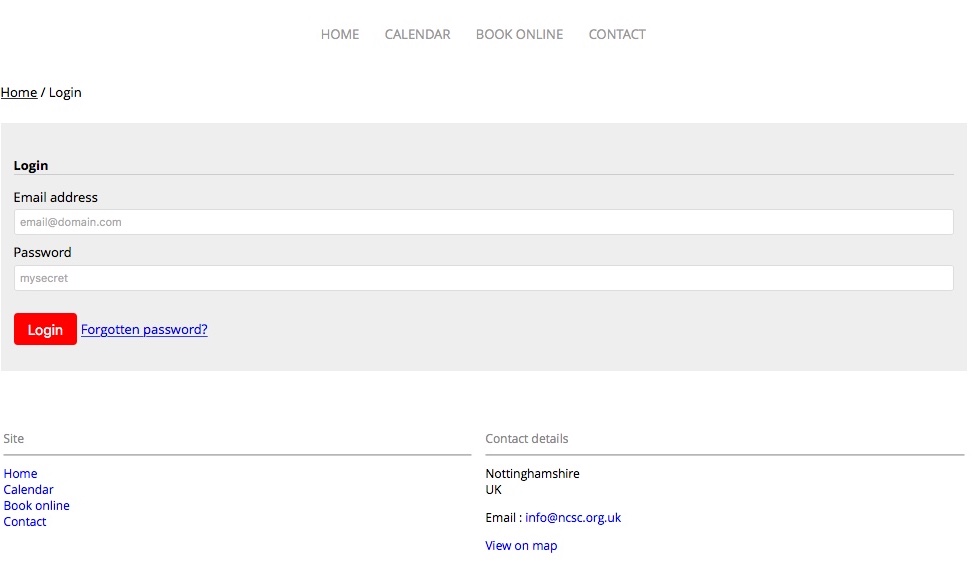Follow the Home breadcrumb link
This screenshot has width=977, height=574.
tap(19, 92)
